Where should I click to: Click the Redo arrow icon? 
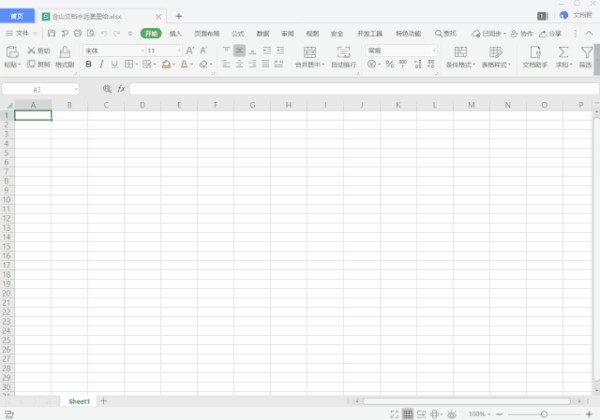(x=117, y=33)
